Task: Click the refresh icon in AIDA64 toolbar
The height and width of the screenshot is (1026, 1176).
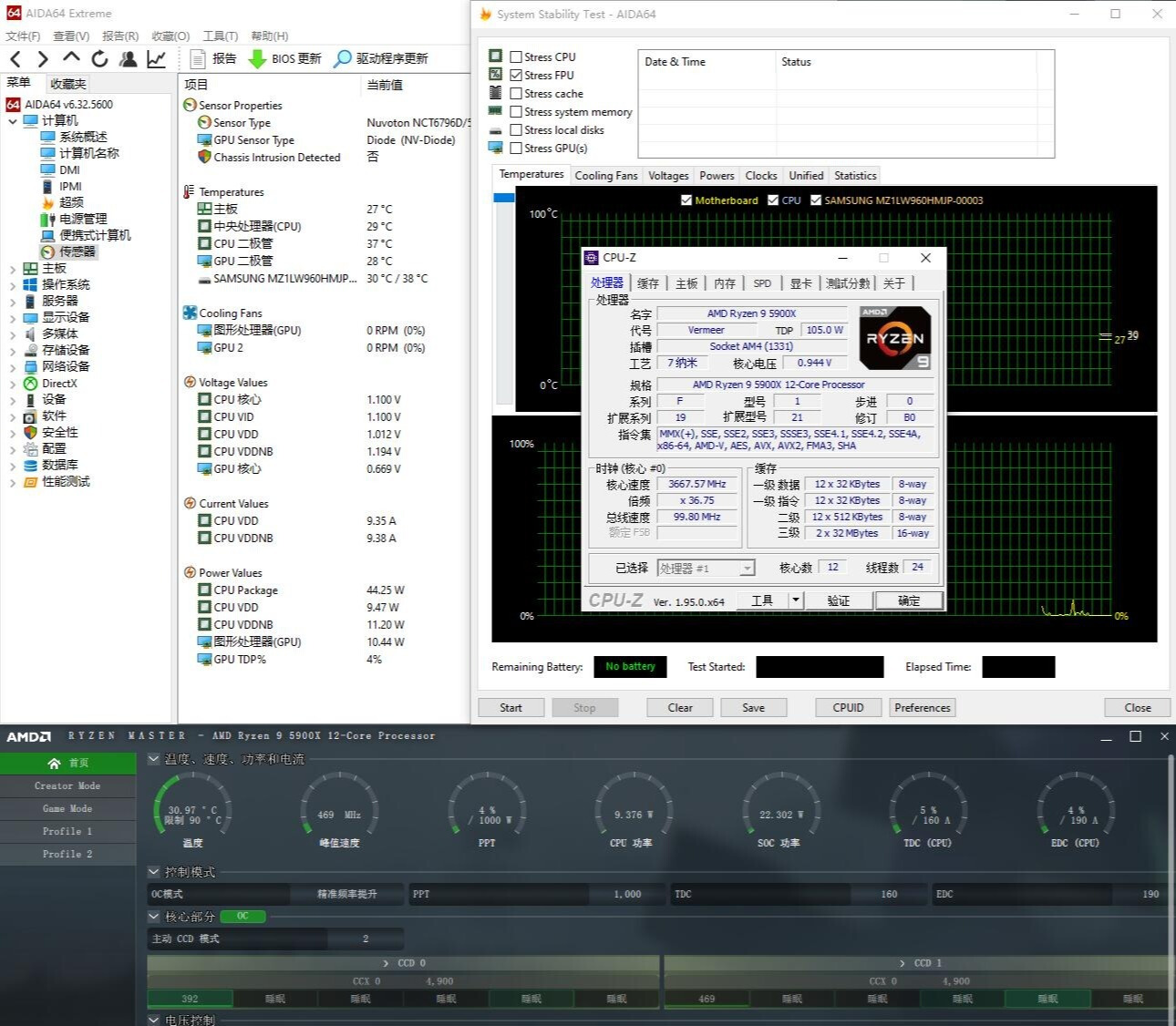Action: click(x=99, y=59)
